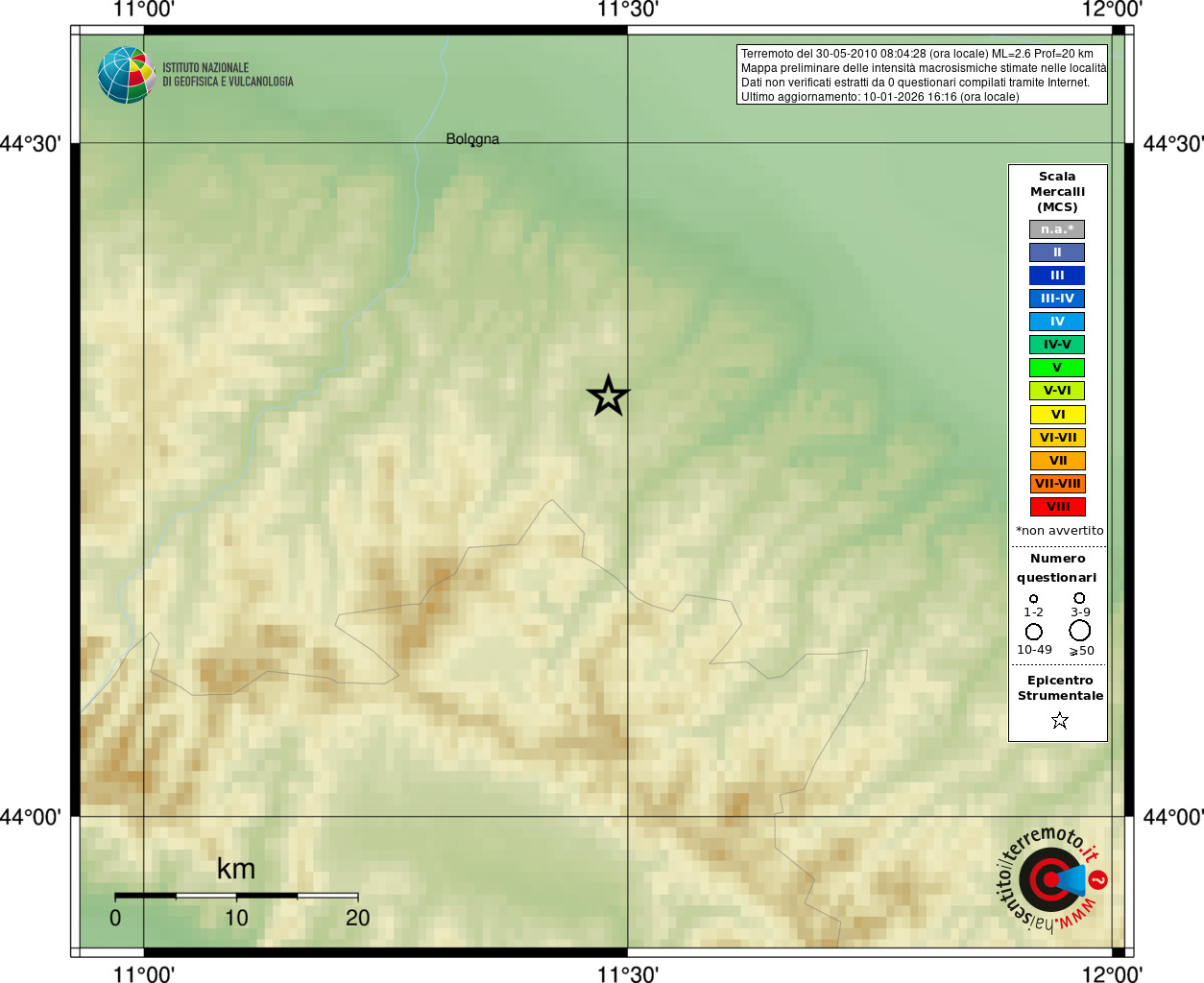Select the IV-V intensity swatch
This screenshot has width=1204, height=983.
pos(1057,345)
